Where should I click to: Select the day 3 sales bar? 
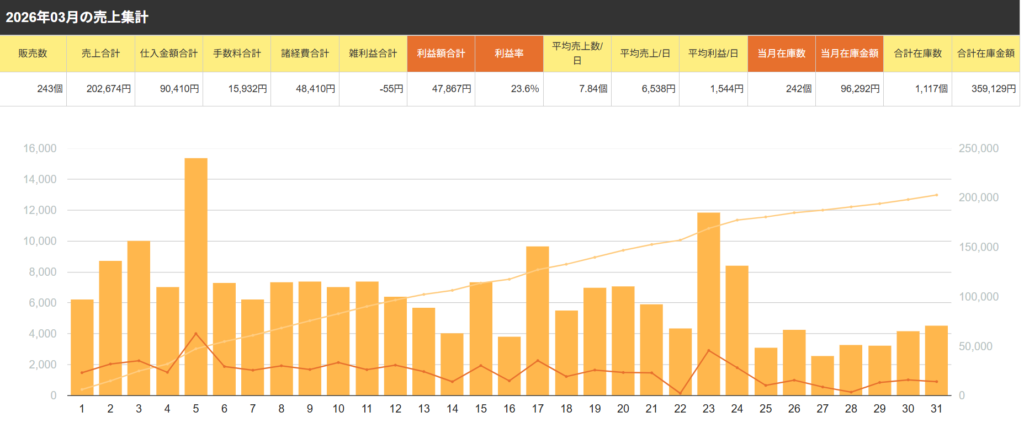[139, 318]
